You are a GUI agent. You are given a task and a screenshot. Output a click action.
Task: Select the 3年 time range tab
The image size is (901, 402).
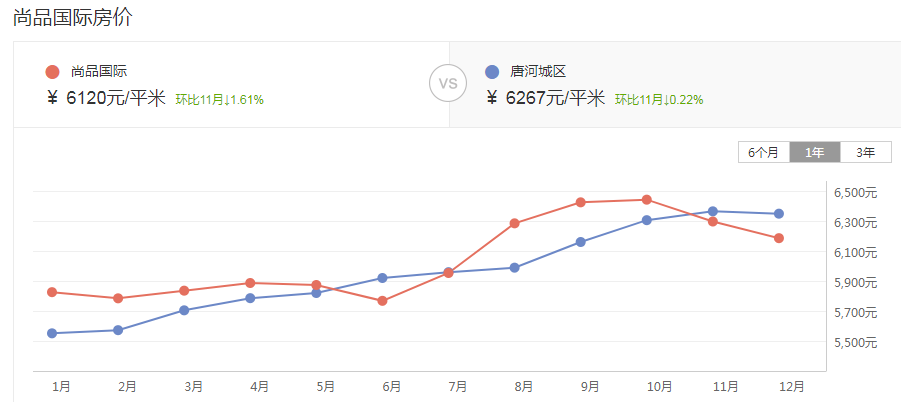(864, 152)
